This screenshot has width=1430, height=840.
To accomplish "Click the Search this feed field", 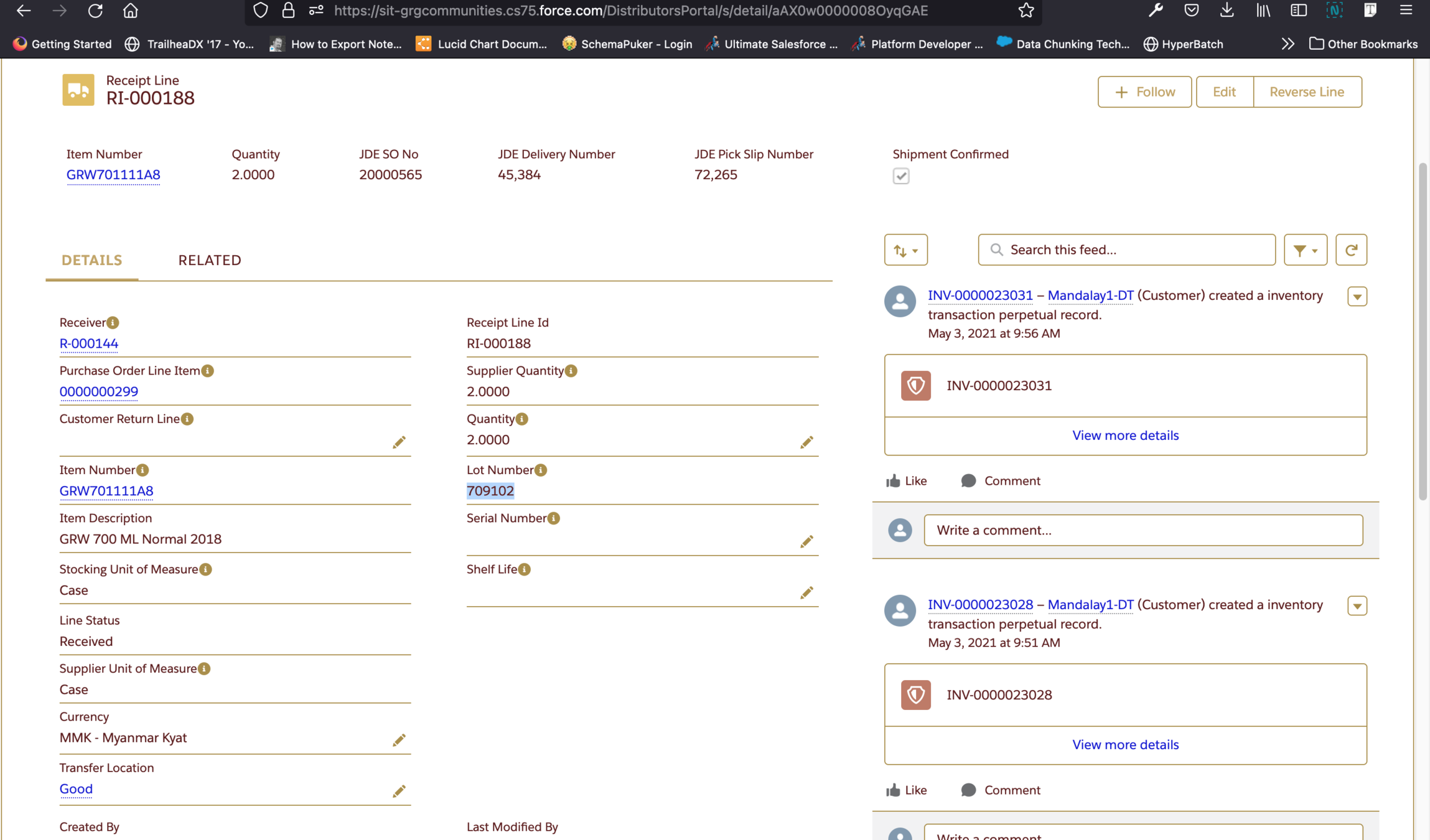I will 1126,250.
